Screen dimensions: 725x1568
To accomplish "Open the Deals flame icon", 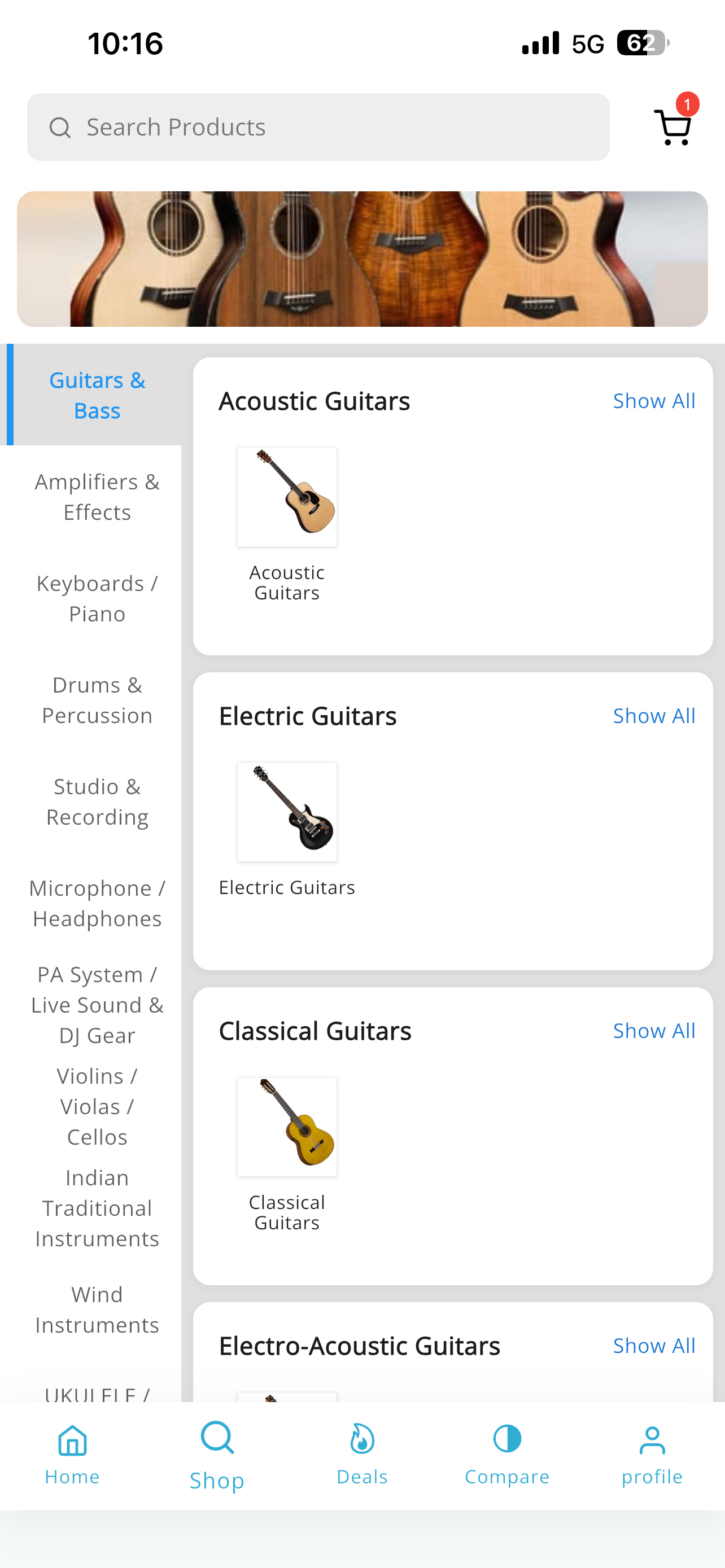I will coord(362,1439).
